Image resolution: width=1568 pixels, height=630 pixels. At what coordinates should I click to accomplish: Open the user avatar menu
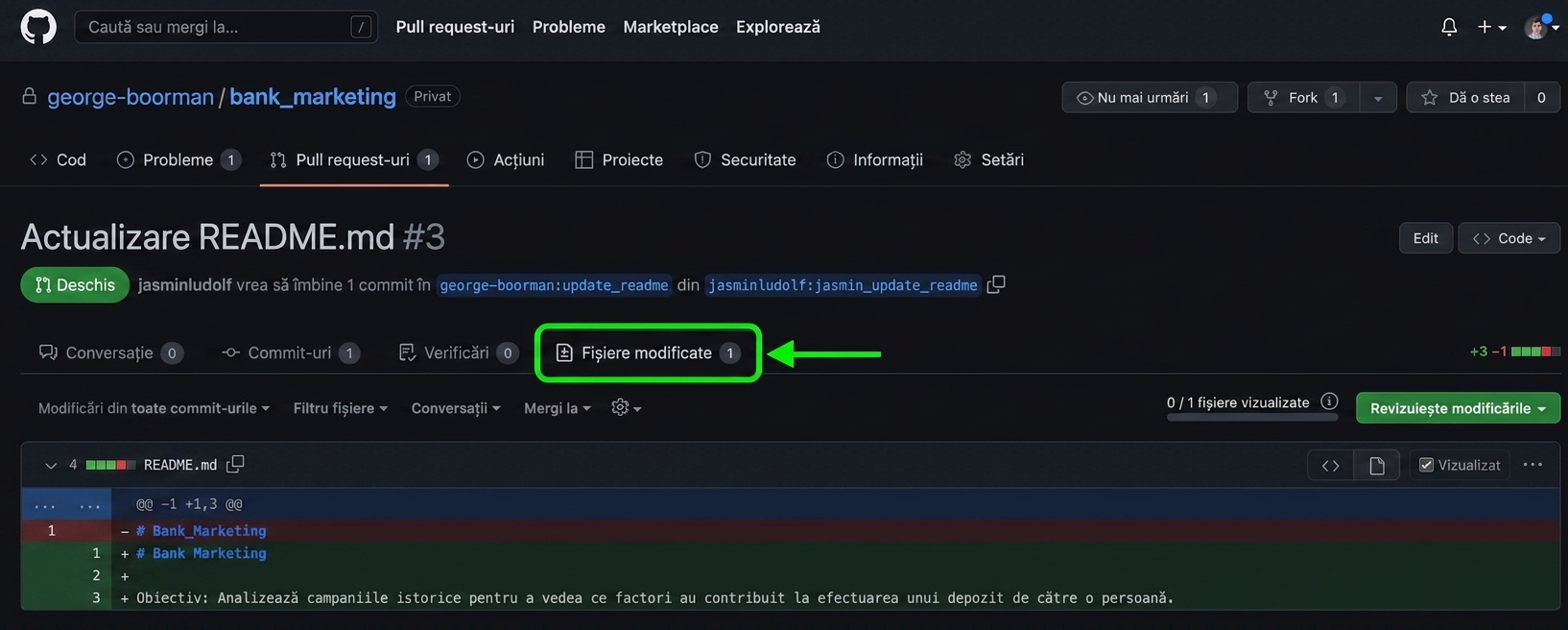[1541, 27]
